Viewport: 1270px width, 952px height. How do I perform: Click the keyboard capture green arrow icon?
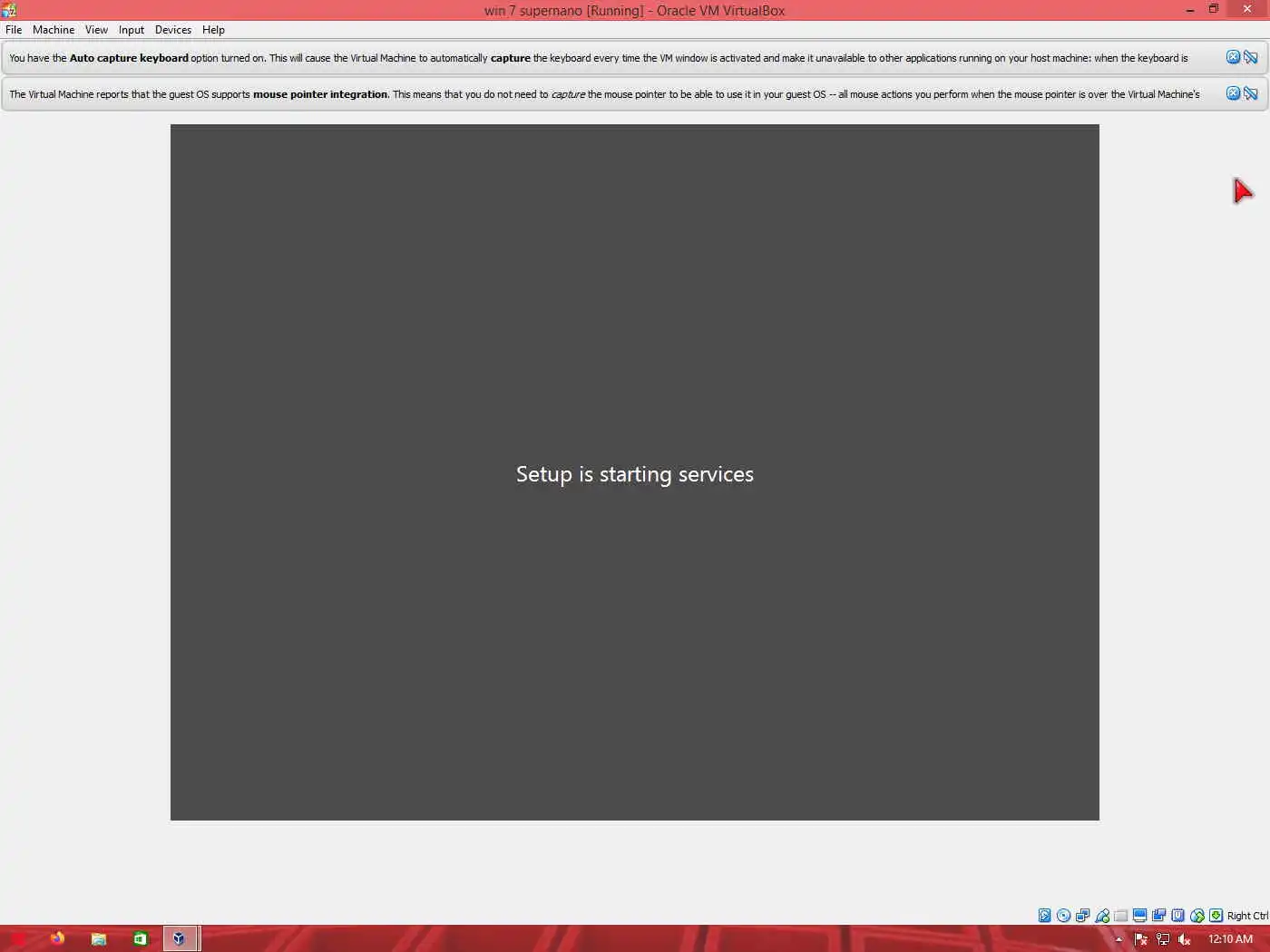pyautogui.click(x=1216, y=916)
